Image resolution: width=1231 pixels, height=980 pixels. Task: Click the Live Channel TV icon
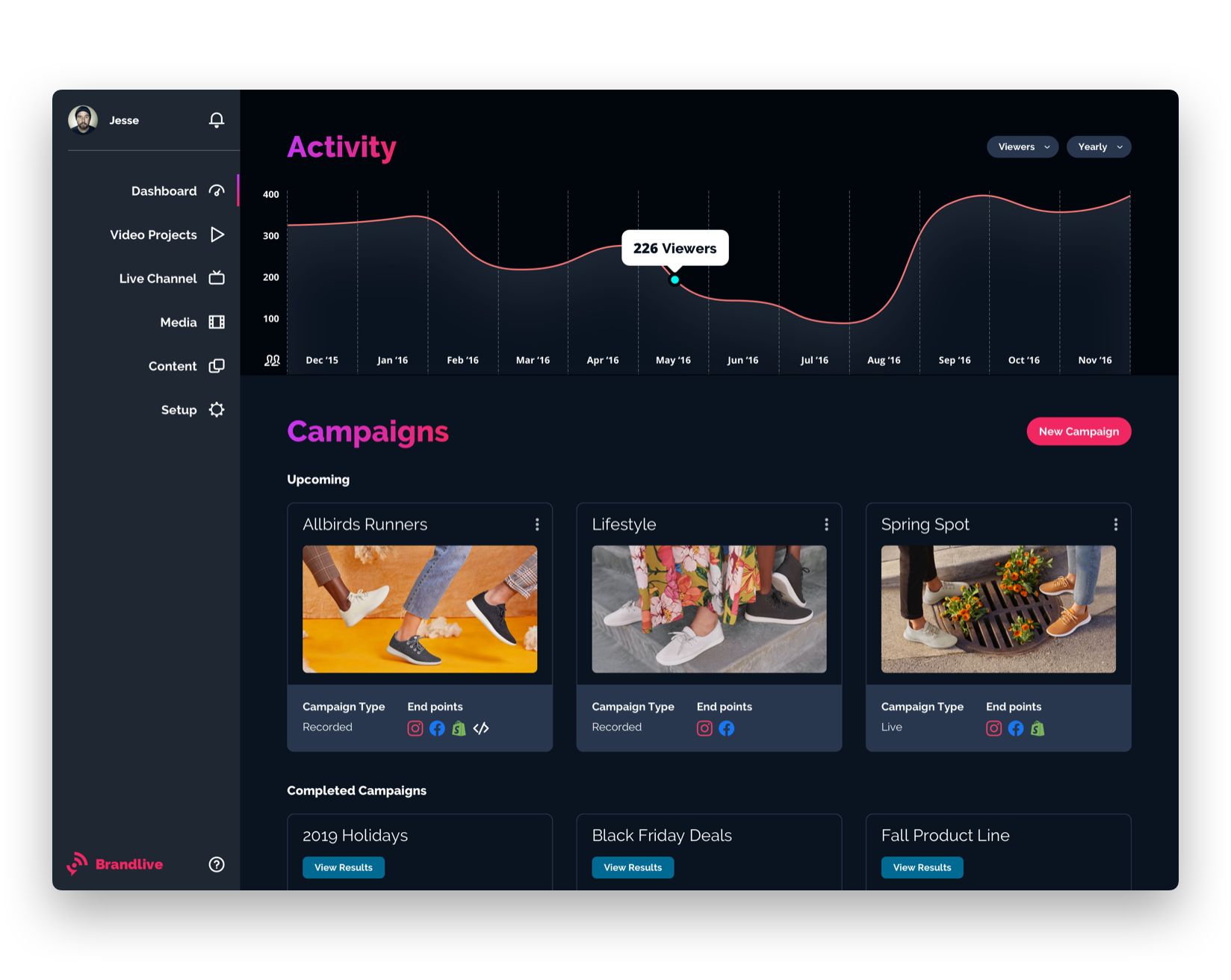click(x=217, y=278)
